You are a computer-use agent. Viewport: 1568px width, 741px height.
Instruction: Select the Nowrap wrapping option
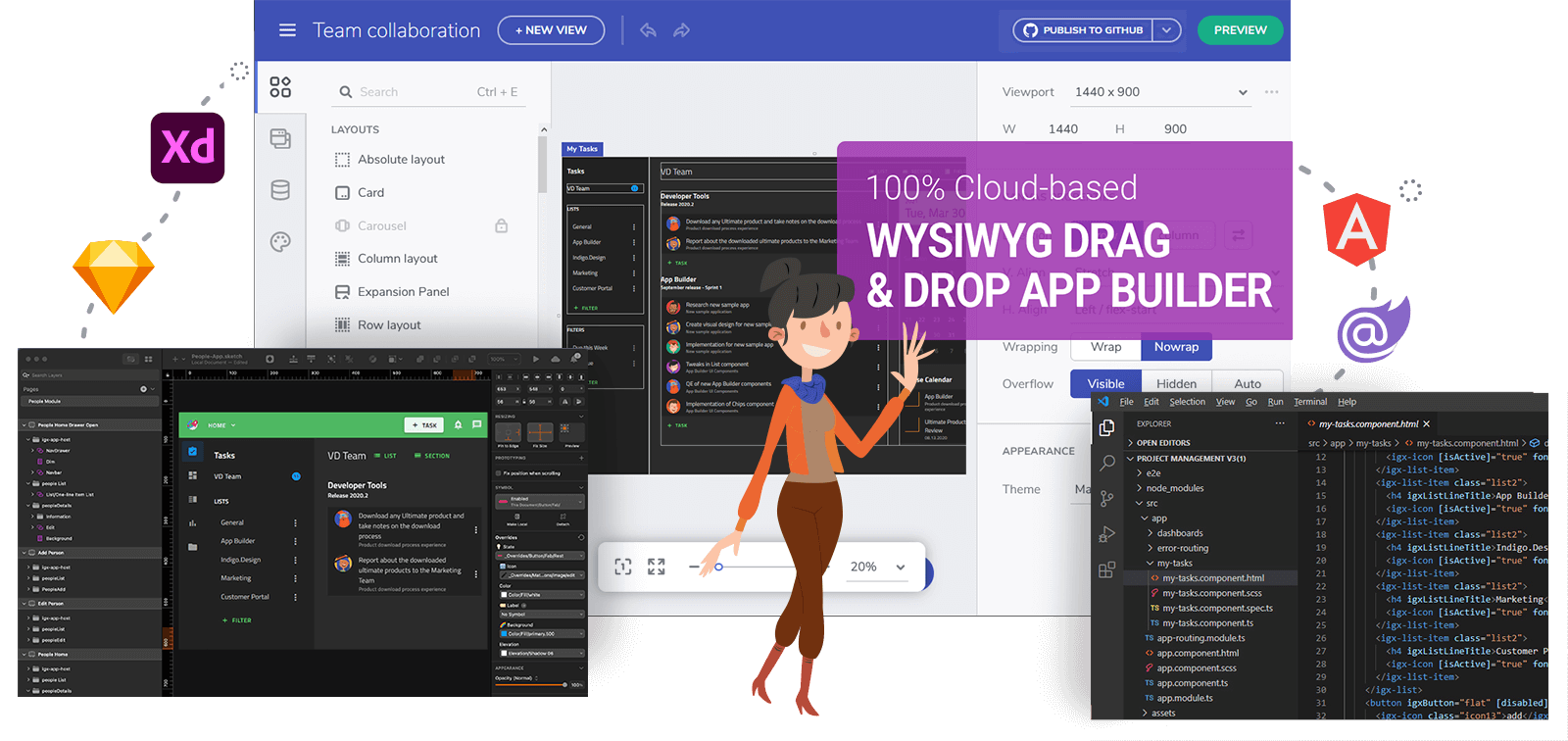pyautogui.click(x=1176, y=347)
